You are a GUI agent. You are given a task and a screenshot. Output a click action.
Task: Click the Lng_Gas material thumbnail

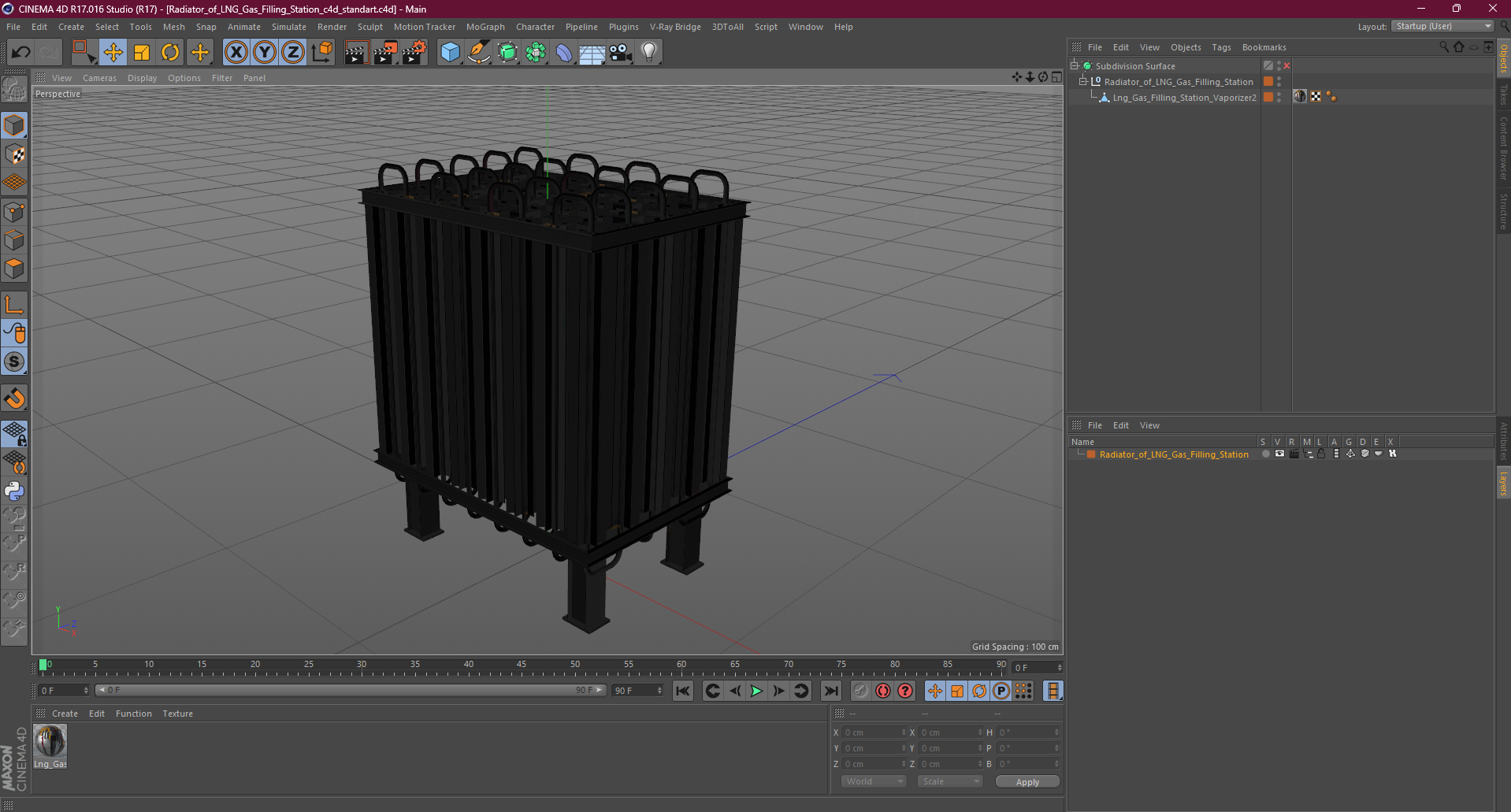(x=50, y=742)
